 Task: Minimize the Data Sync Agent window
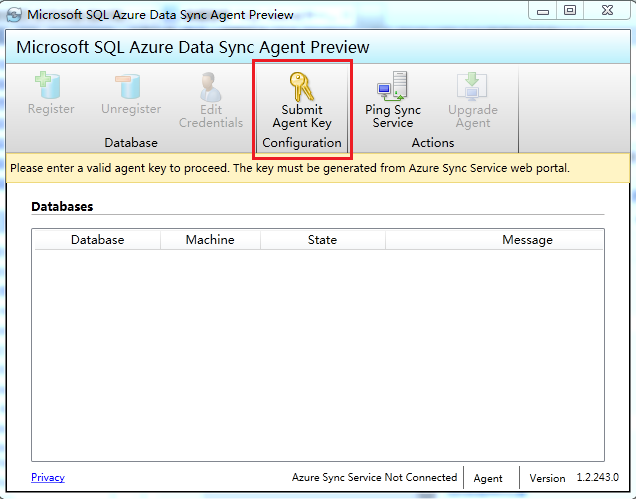click(543, 11)
